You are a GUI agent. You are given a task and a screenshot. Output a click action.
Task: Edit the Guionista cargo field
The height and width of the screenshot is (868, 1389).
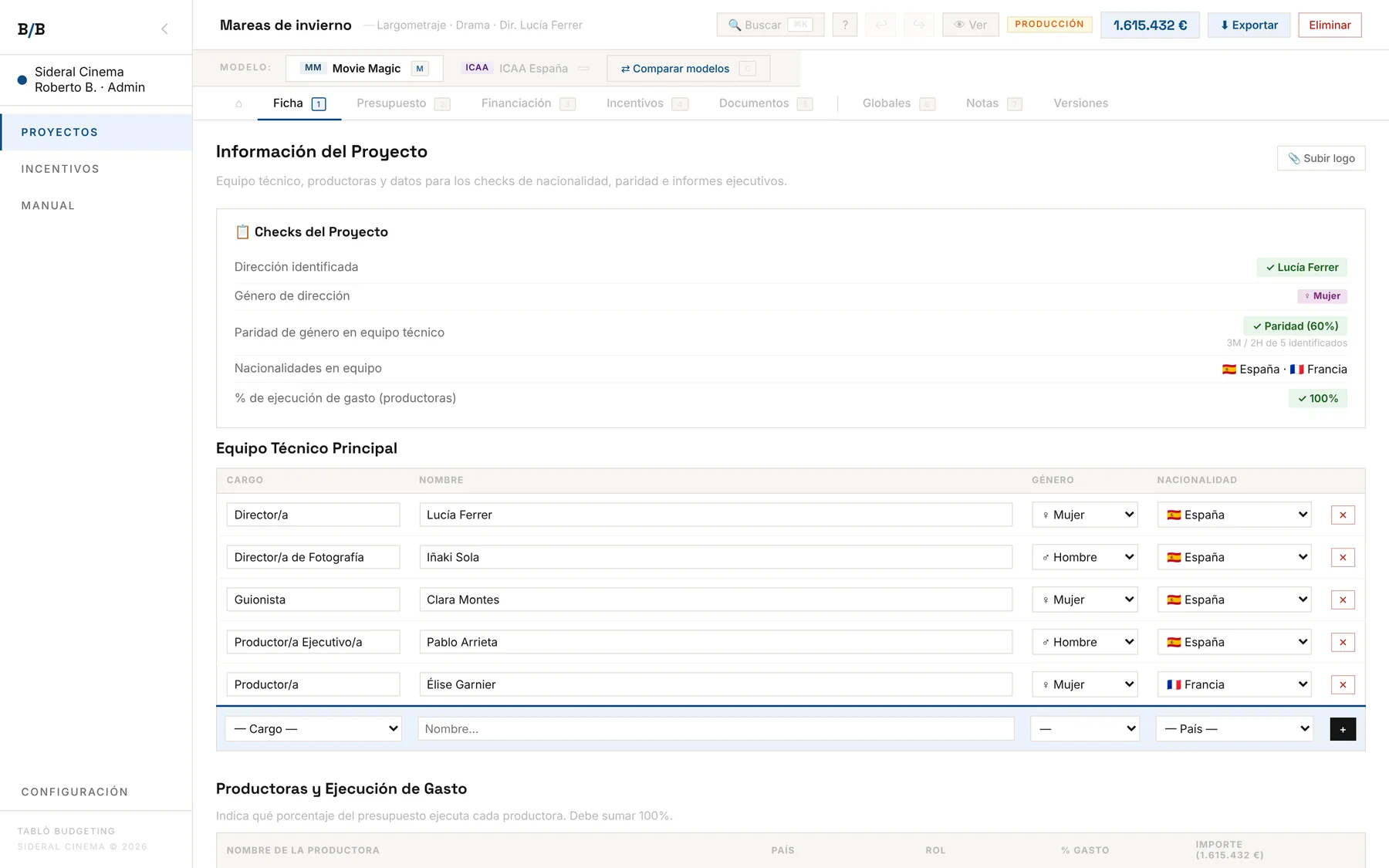coord(313,599)
